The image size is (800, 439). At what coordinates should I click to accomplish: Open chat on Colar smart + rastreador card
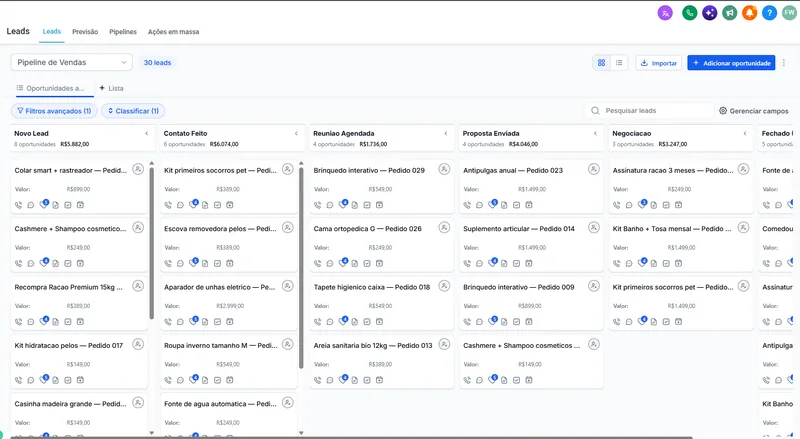coord(31,205)
